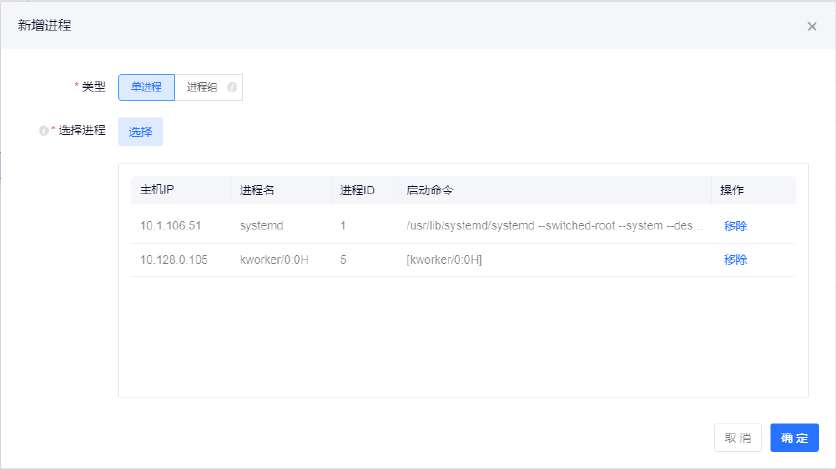
Task: Click the 主机IP column header
Action: 158,190
